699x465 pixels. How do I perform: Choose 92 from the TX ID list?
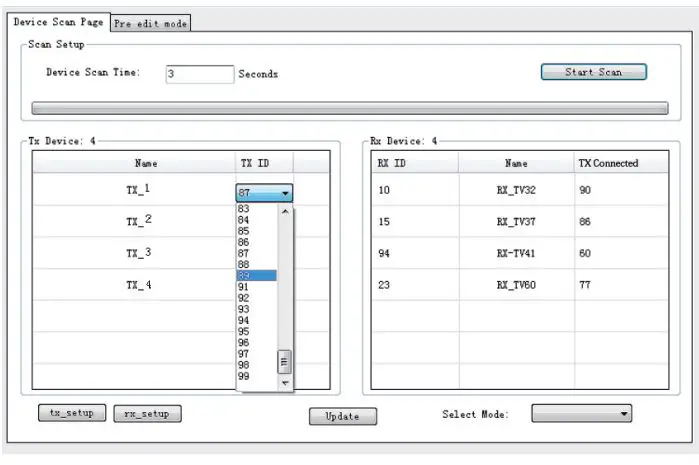[x=256, y=298]
